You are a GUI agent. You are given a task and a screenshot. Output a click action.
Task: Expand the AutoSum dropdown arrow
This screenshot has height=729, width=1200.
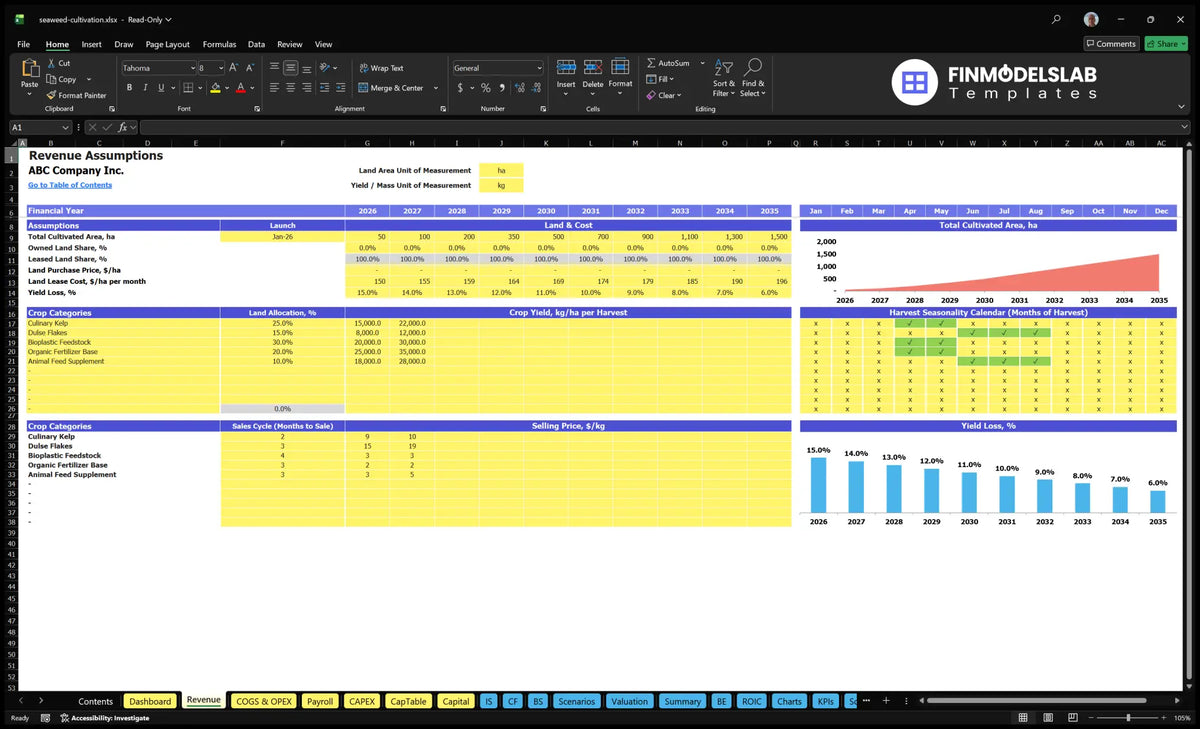click(702, 63)
